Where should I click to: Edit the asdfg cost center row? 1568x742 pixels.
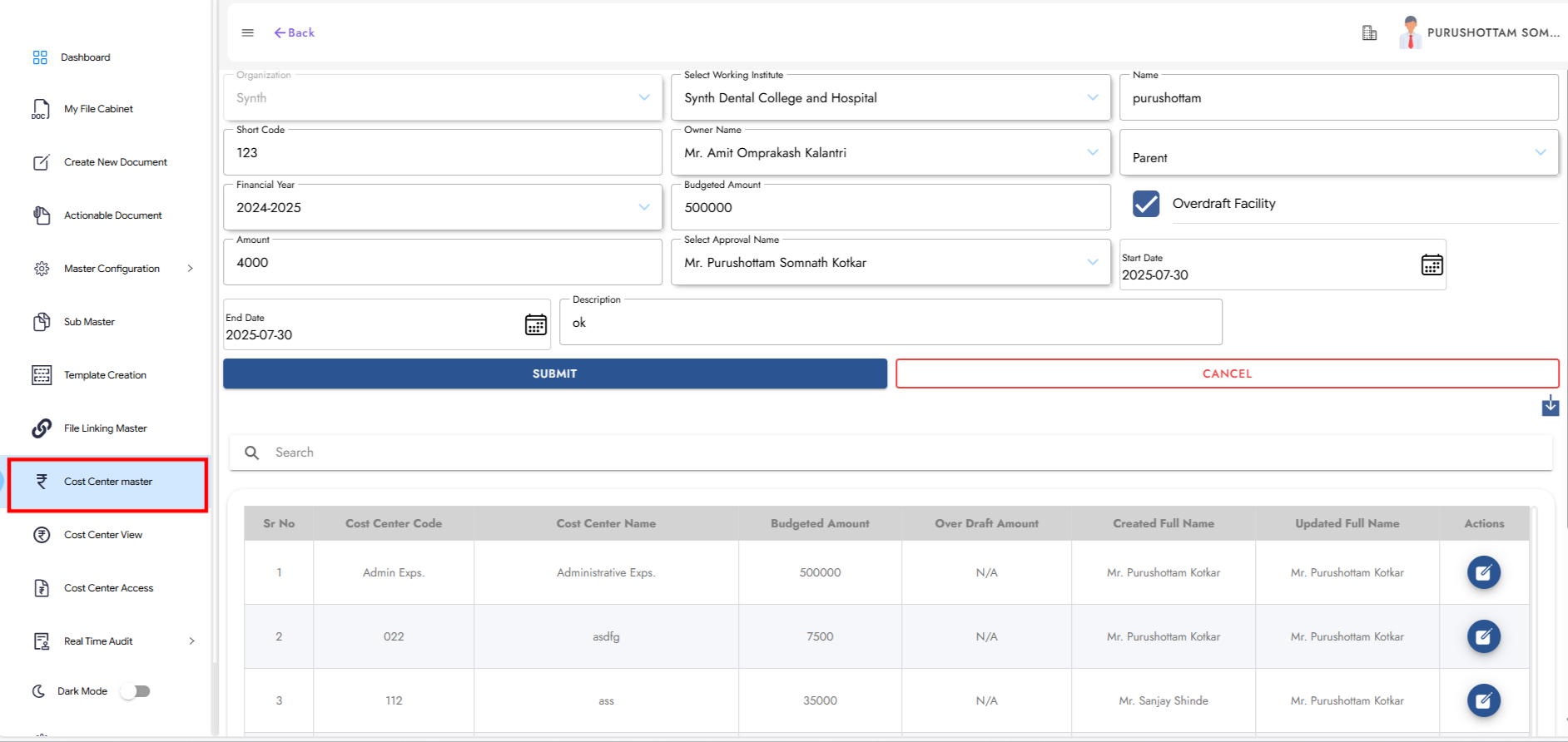coord(1483,636)
